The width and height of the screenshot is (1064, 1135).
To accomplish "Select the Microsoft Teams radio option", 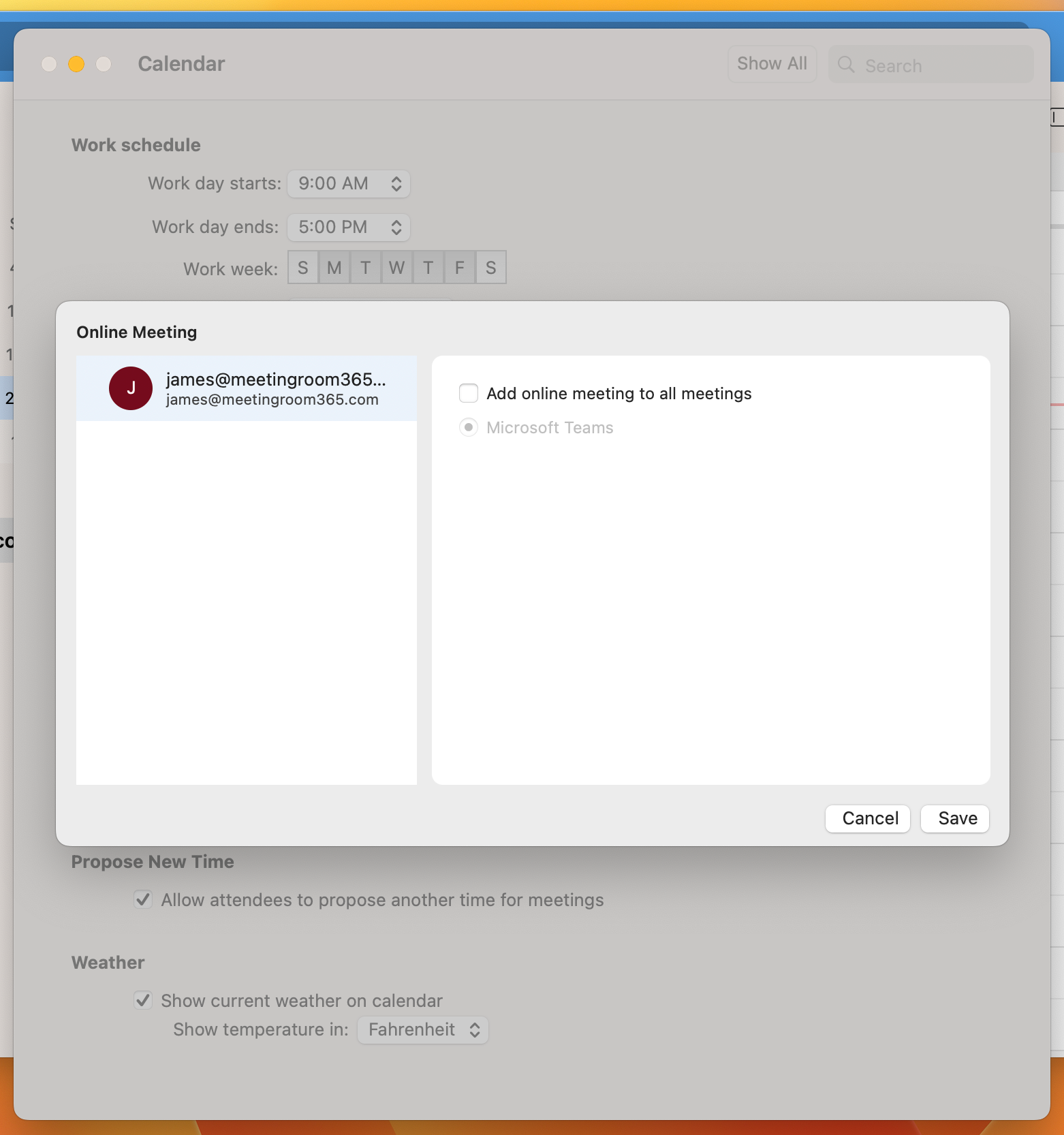I will coord(469,427).
